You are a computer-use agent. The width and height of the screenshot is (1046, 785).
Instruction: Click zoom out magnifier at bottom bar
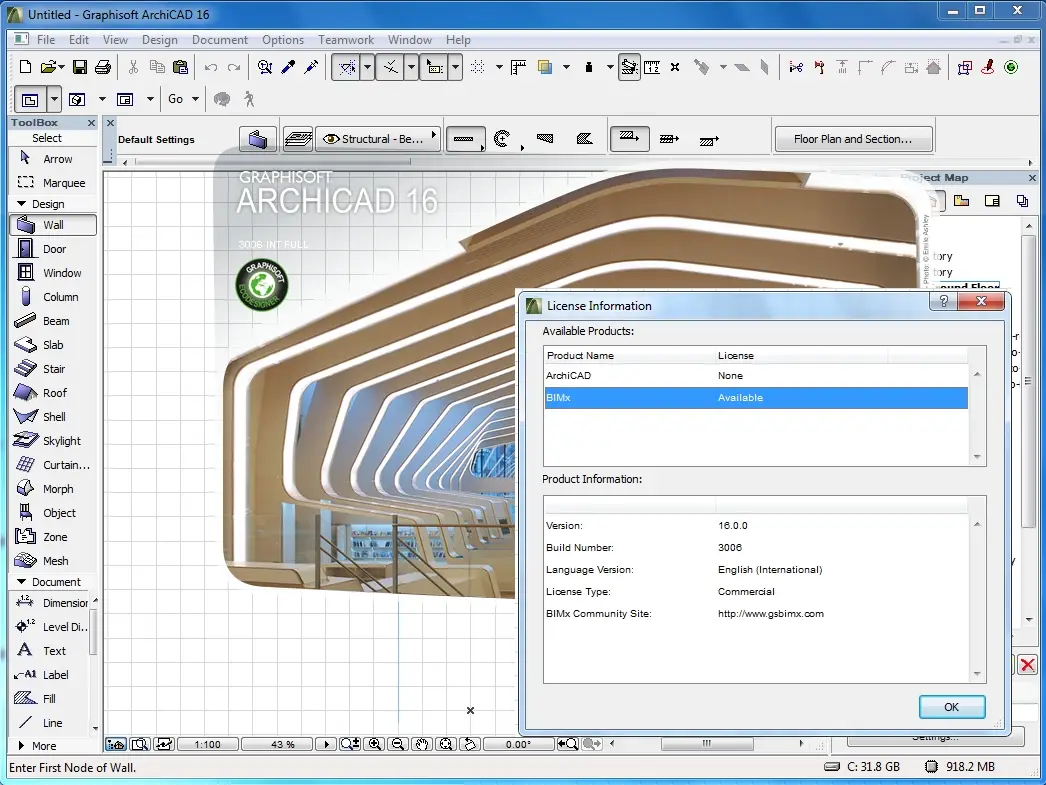click(398, 744)
